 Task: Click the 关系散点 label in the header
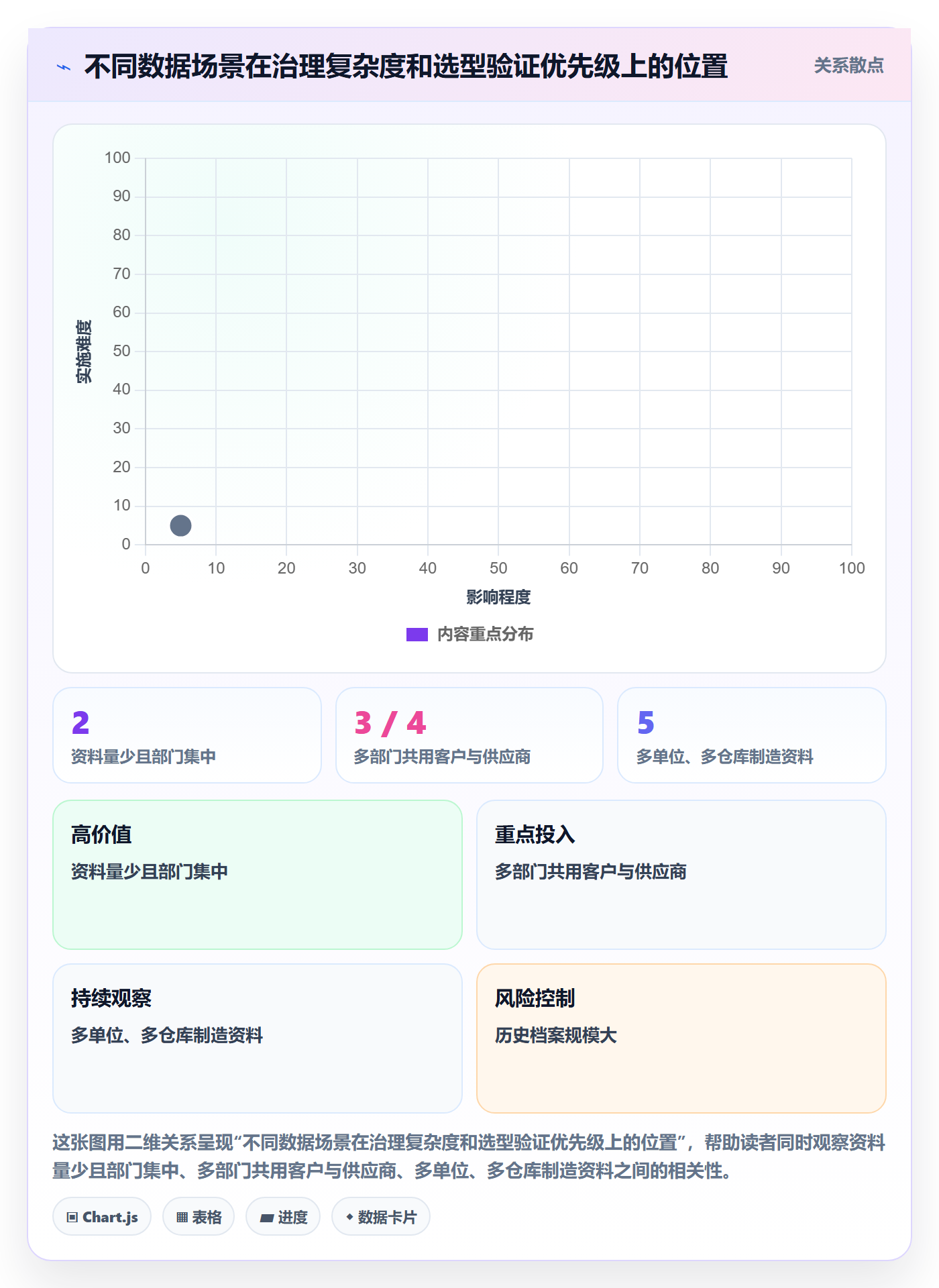[x=848, y=66]
